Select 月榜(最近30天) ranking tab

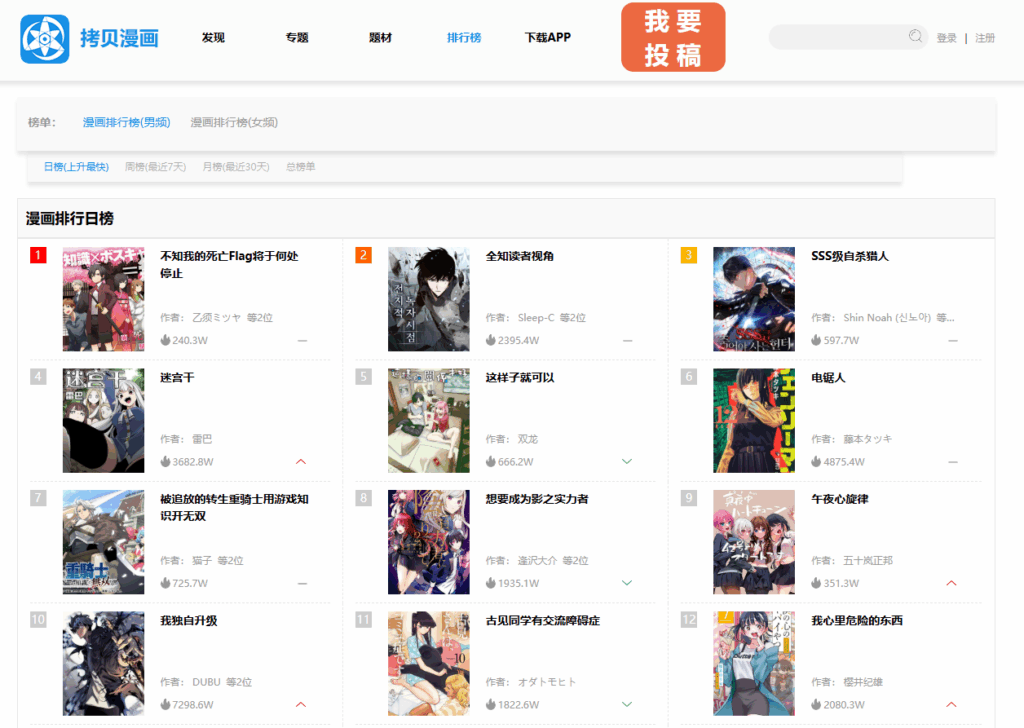tap(236, 167)
